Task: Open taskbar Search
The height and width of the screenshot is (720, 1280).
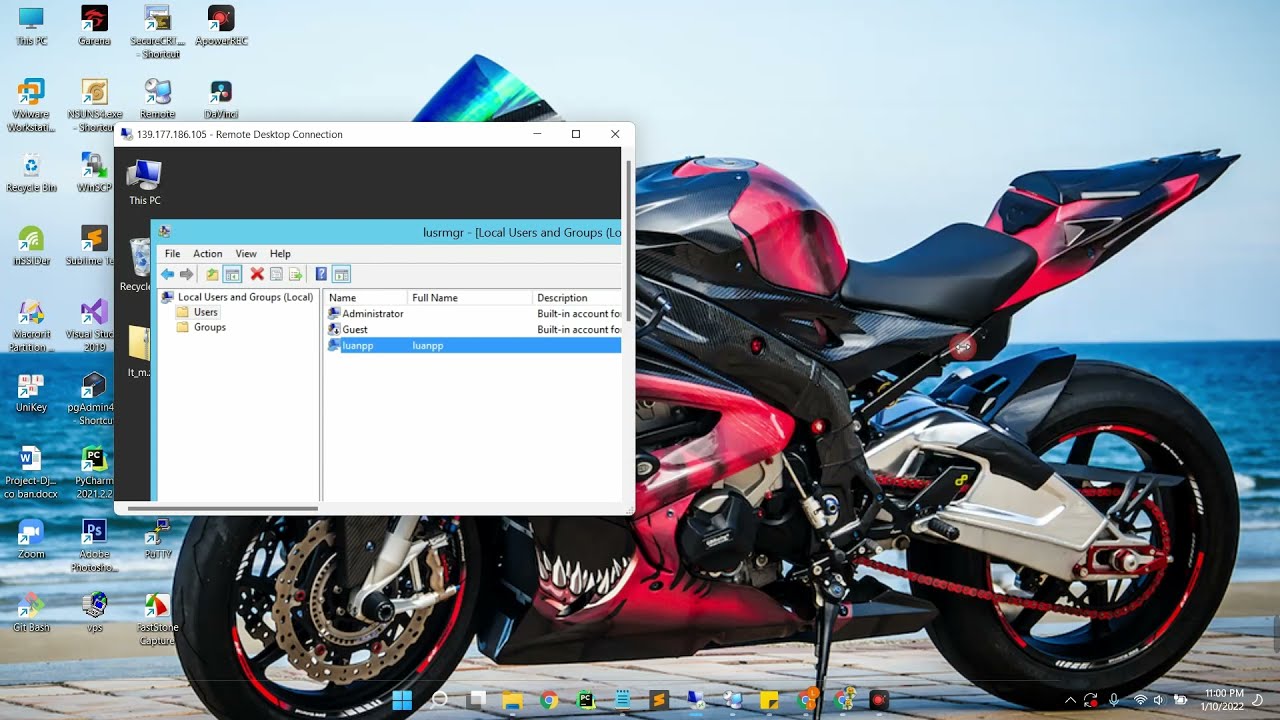Action: click(x=439, y=700)
